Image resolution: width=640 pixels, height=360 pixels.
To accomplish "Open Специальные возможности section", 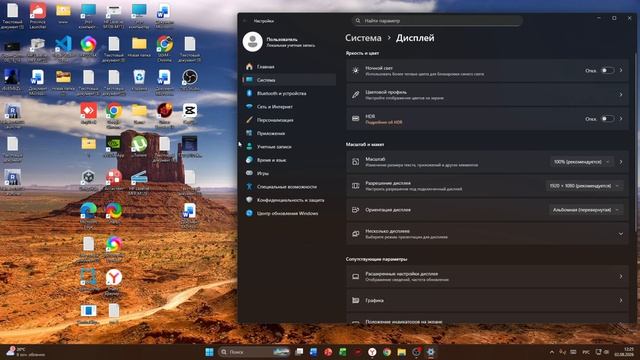I will [289, 187].
